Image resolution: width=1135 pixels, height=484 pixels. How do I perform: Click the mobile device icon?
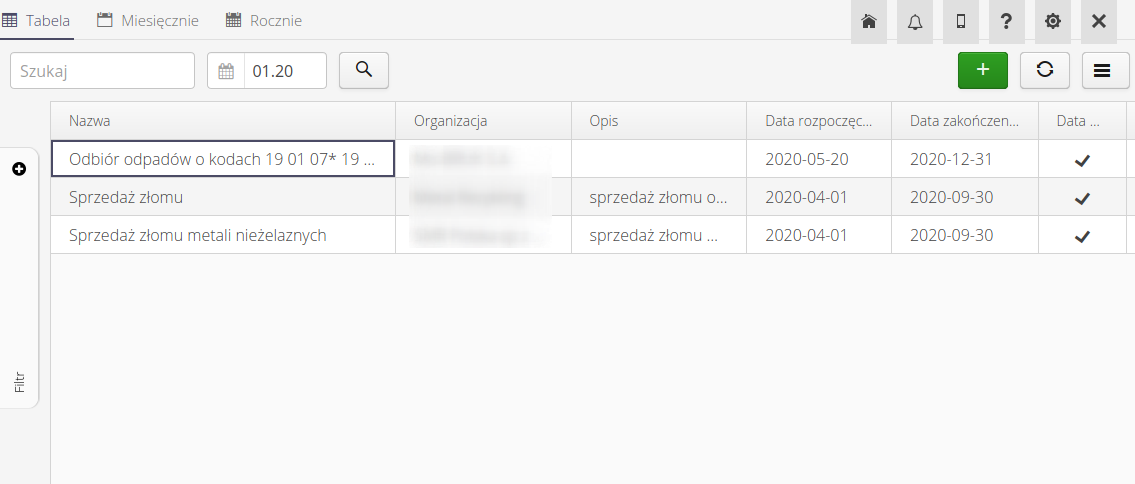click(x=961, y=21)
